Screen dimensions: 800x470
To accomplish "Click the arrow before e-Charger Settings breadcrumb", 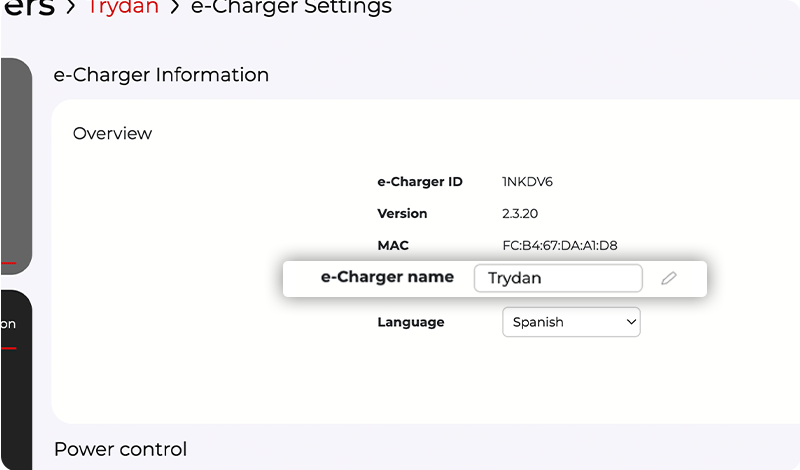I will point(175,8).
